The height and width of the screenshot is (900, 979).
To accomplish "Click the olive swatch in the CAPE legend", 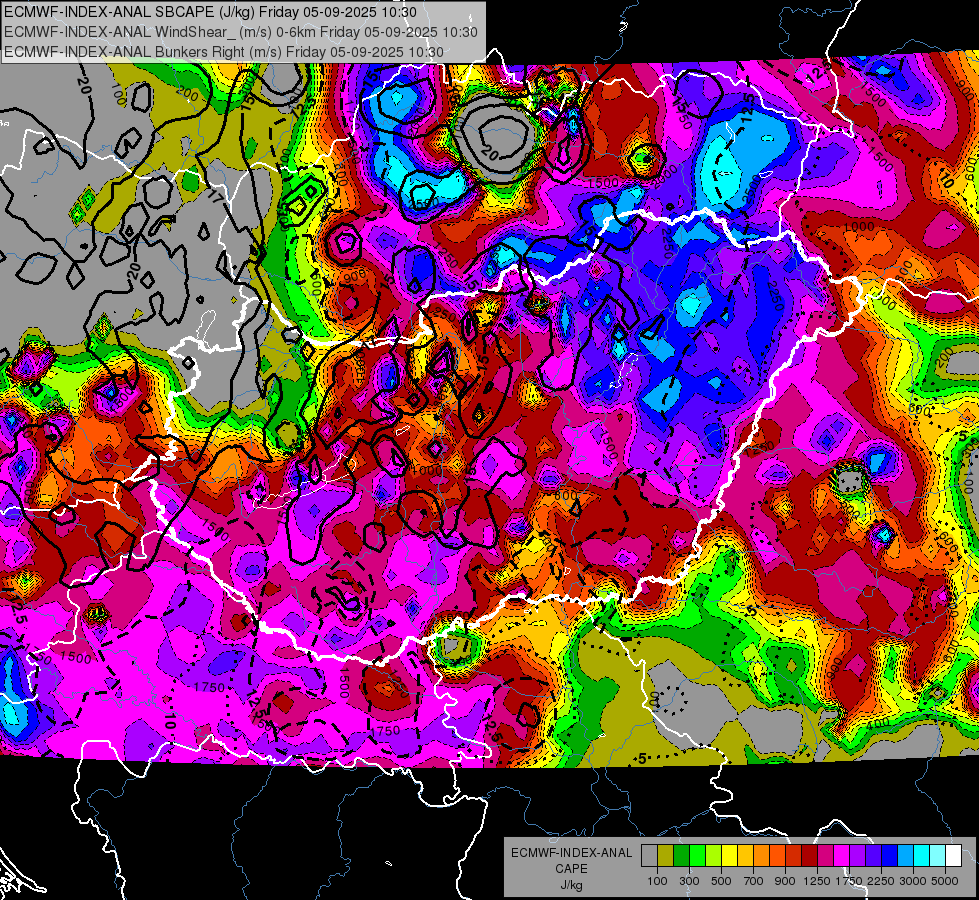I will (x=666, y=855).
